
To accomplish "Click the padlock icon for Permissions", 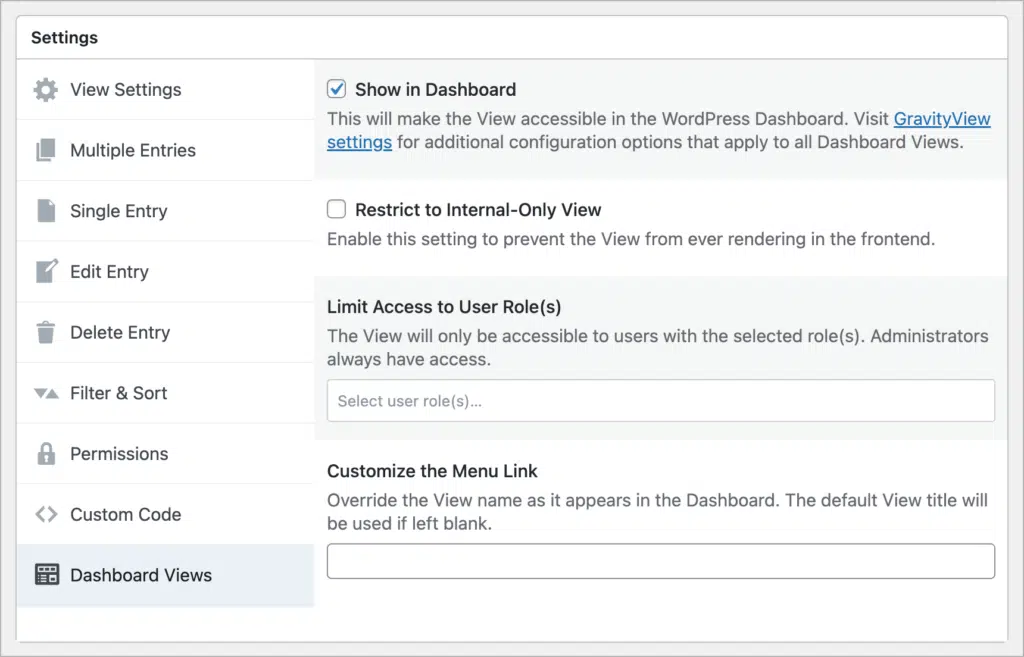I will point(46,453).
